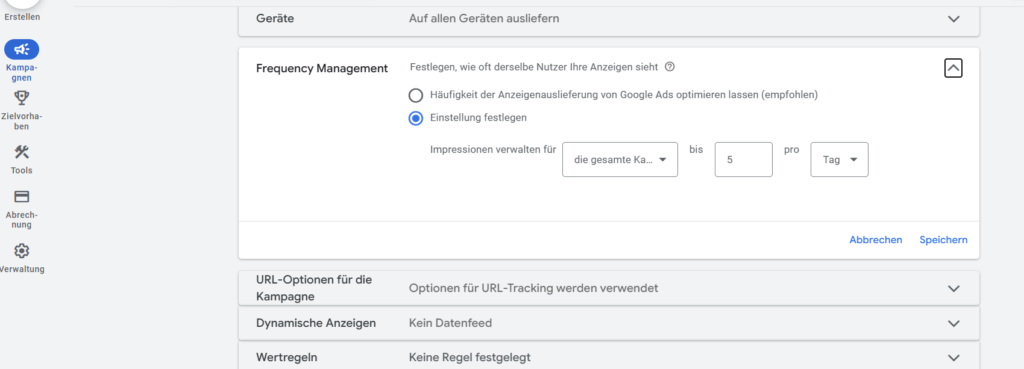Click 'Kein Datenfeed' text
The width and height of the screenshot is (1024, 369).
tap(450, 323)
